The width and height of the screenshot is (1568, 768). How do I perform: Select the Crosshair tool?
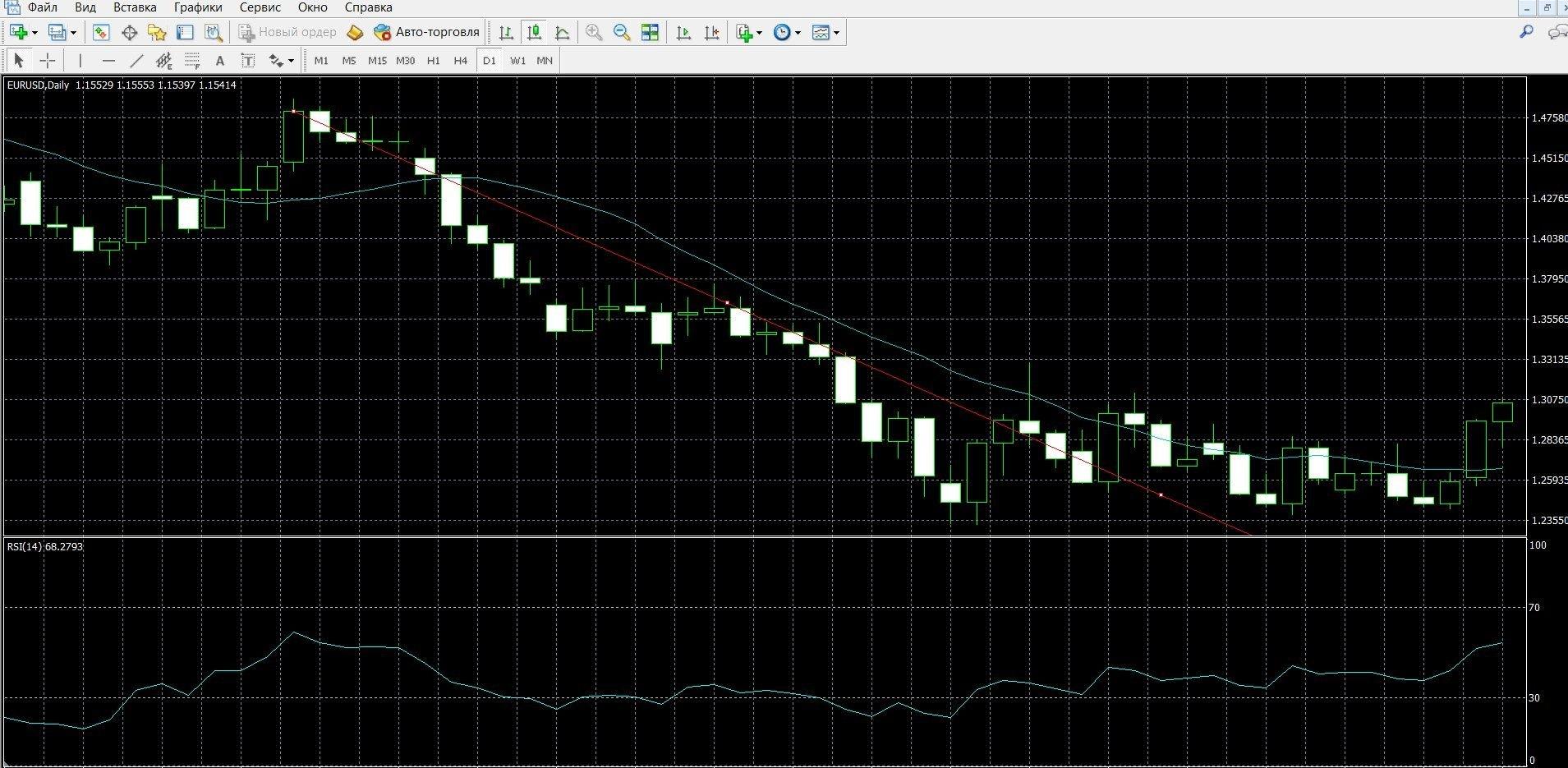click(x=48, y=61)
